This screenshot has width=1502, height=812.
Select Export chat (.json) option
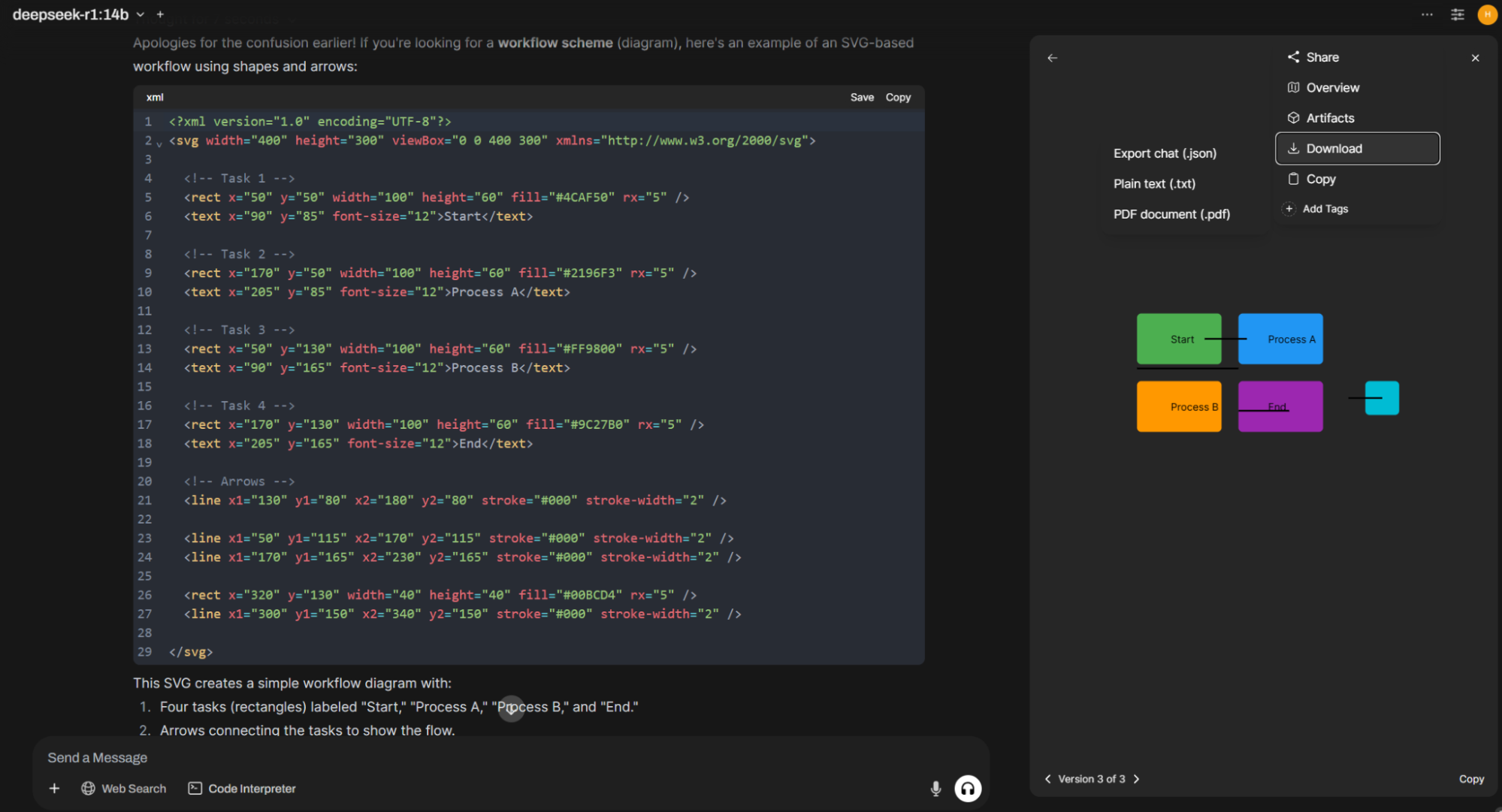(1165, 153)
